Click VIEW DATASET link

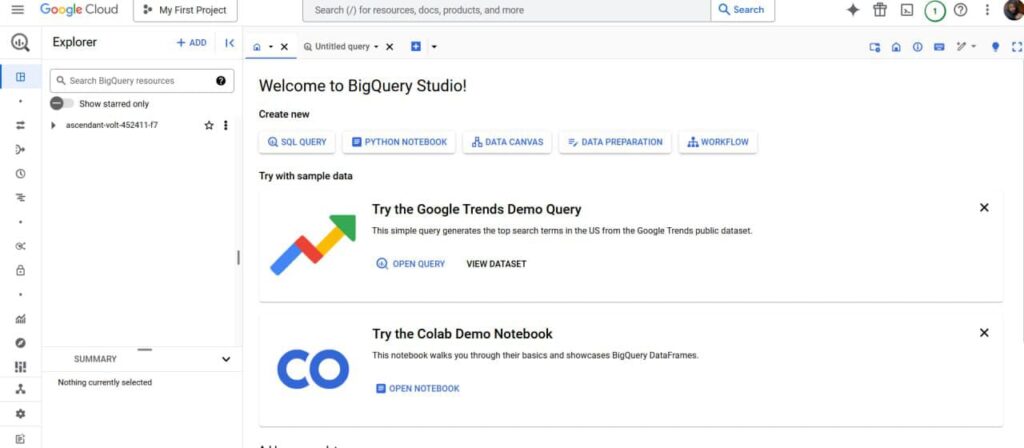(496, 264)
